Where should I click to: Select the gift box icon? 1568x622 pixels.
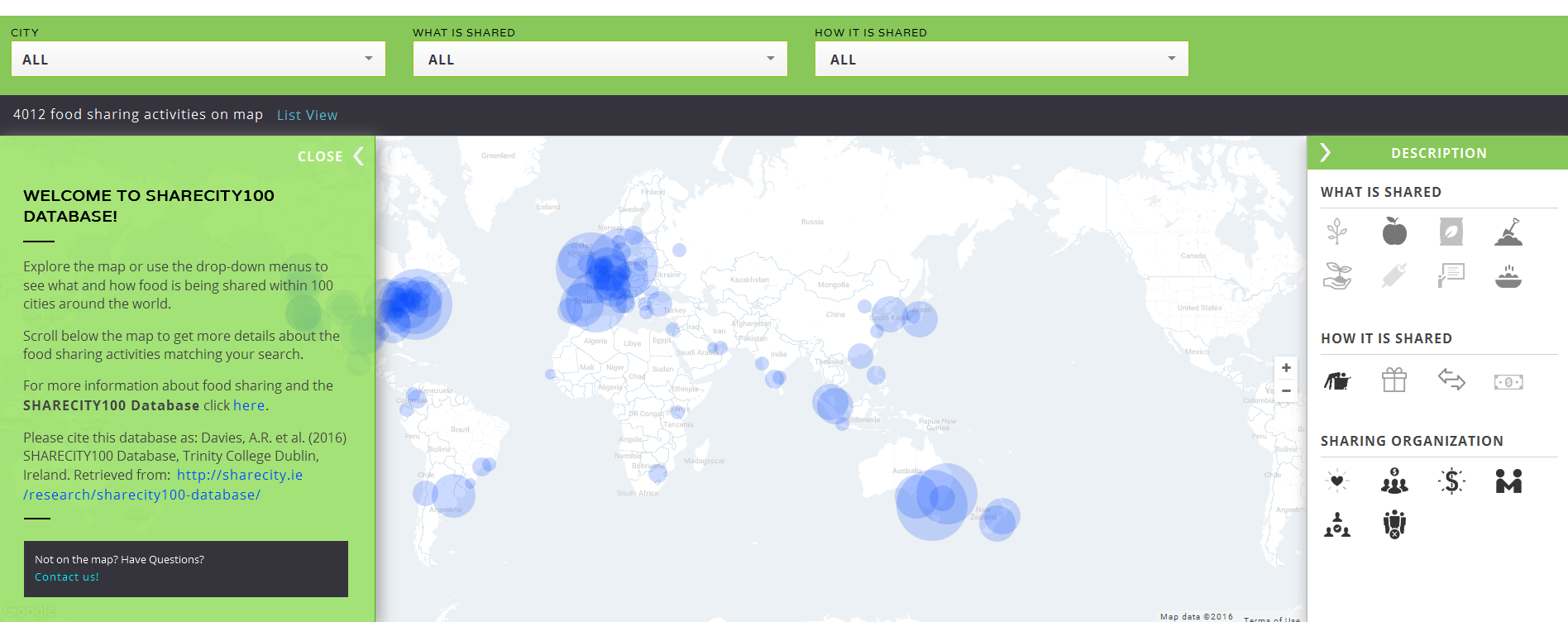click(x=1394, y=380)
